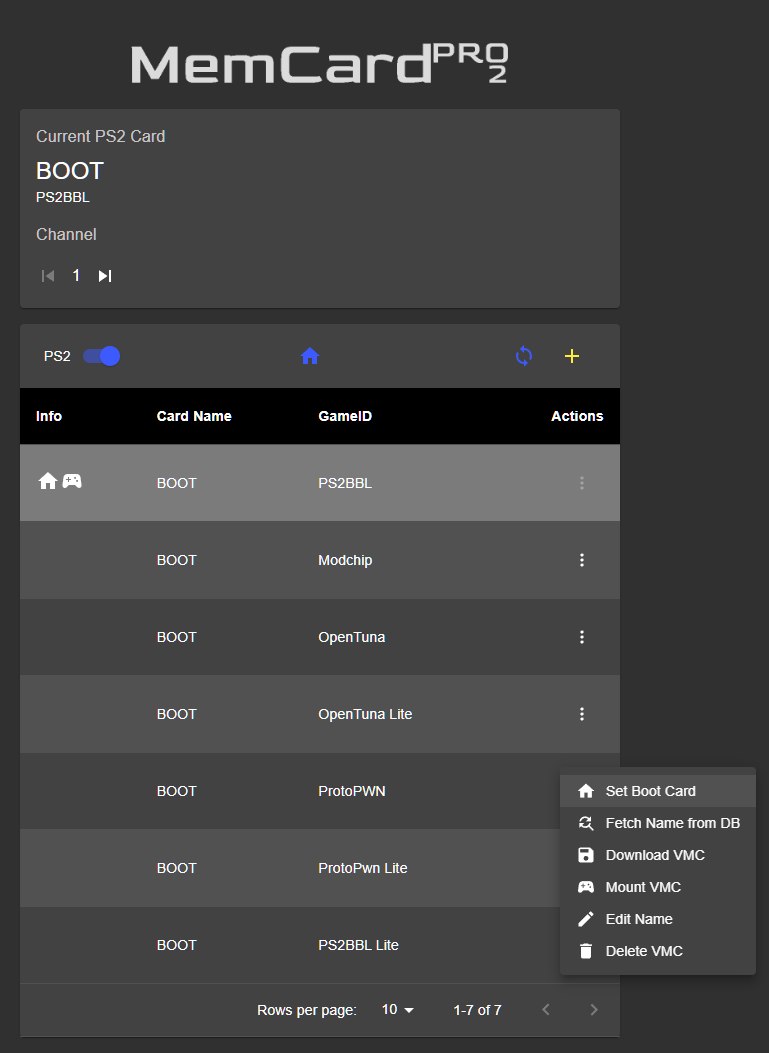This screenshot has width=769, height=1053.
Task: Choose Mount VMC in context menu
Action: 643,887
